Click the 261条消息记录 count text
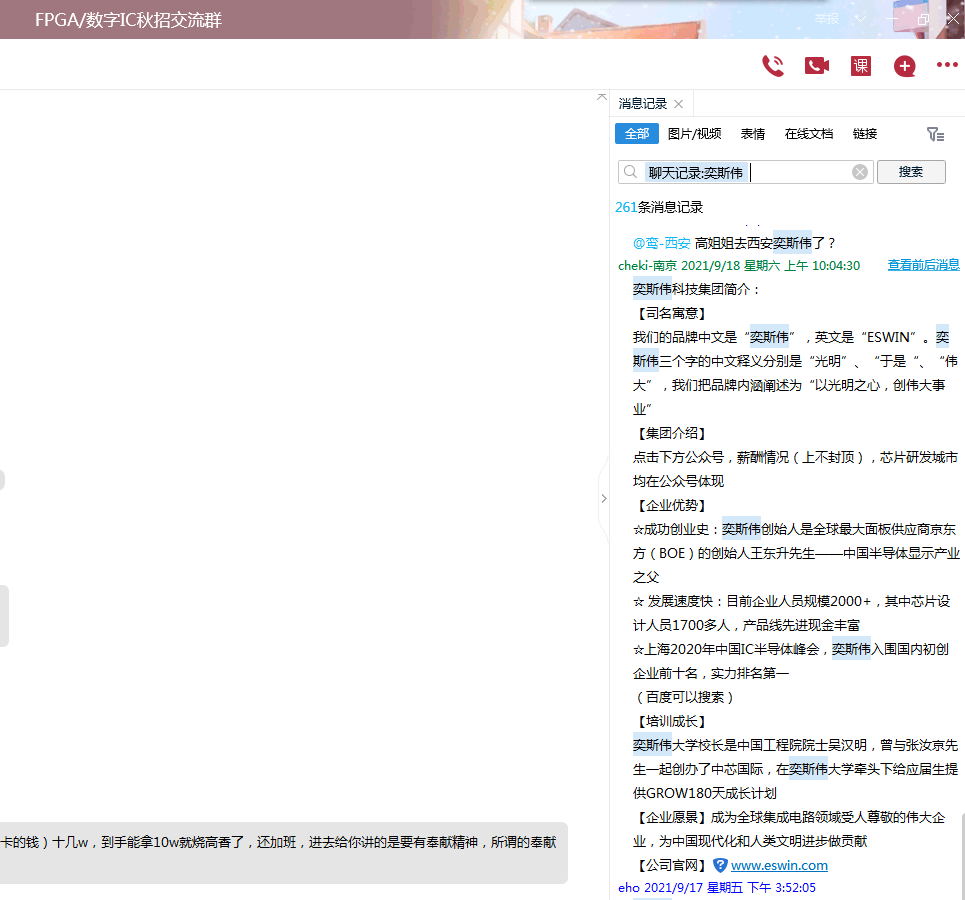 (659, 207)
